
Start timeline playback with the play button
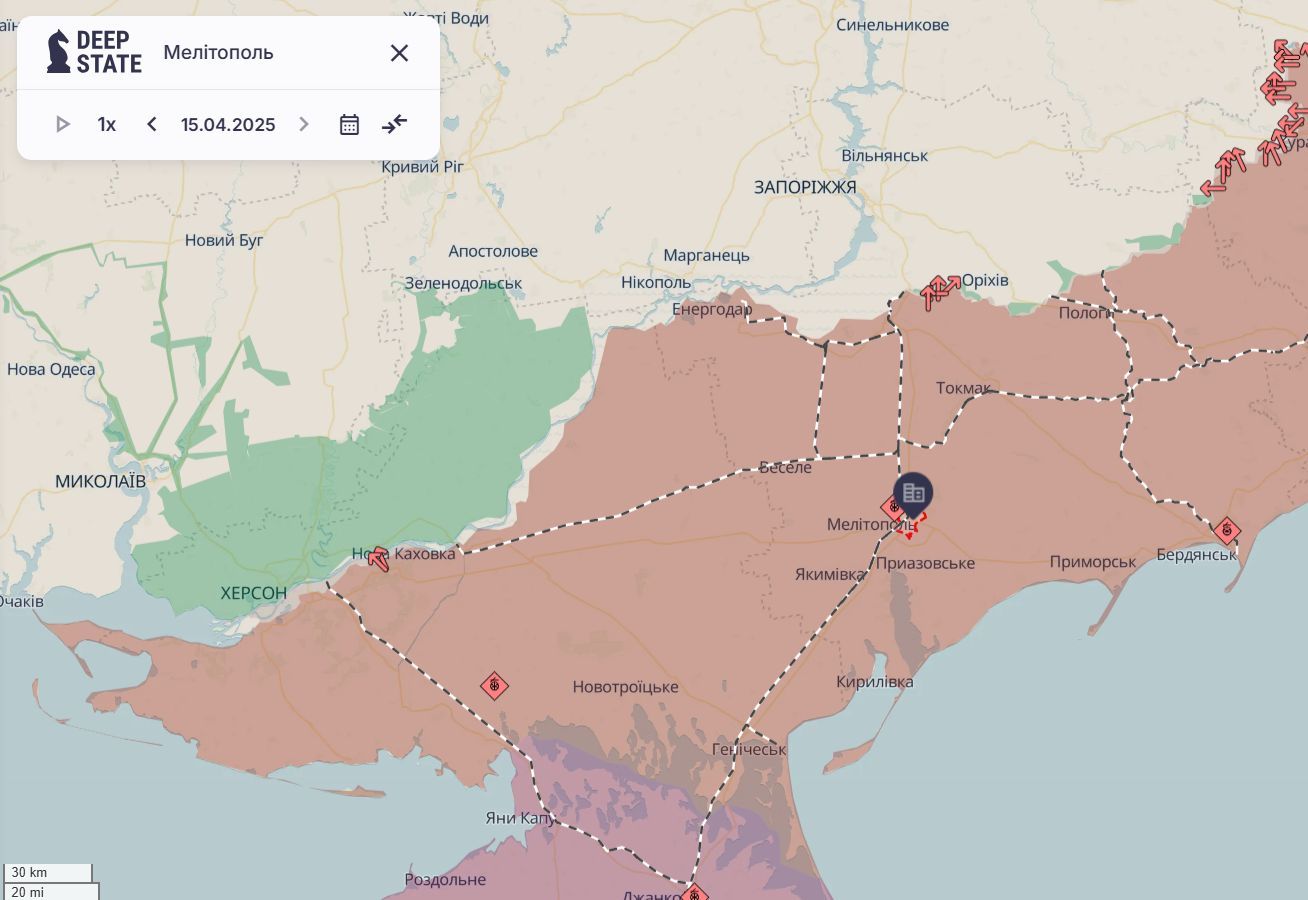click(x=63, y=124)
